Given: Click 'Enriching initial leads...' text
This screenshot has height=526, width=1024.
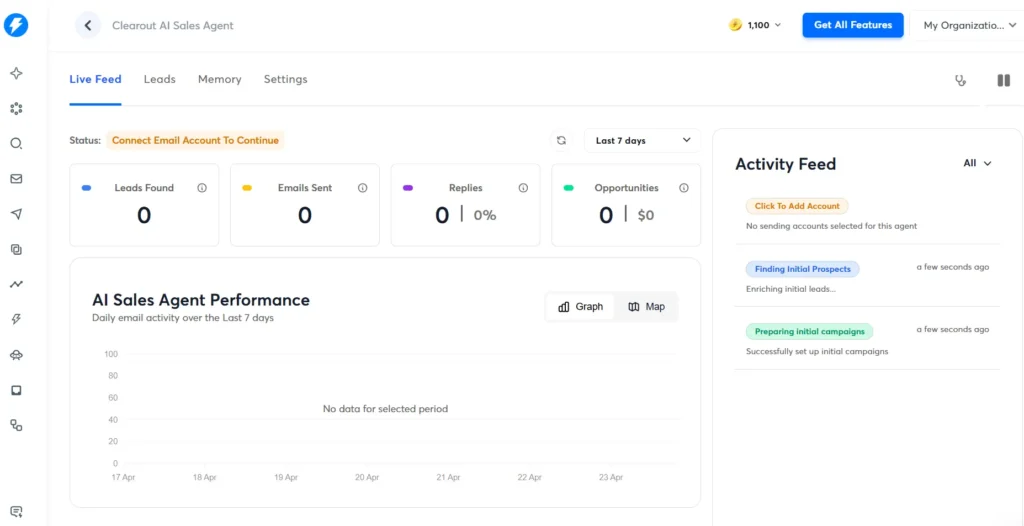Looking at the screenshot, I should [x=790, y=289].
